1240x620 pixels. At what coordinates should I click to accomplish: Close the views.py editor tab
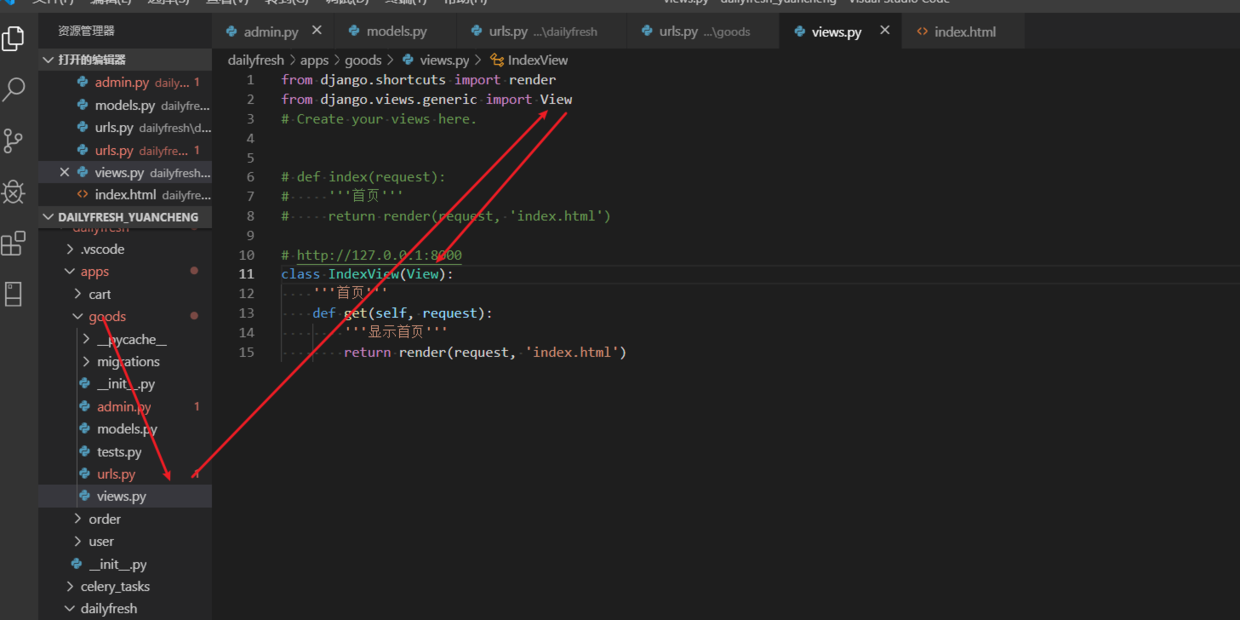point(884,31)
